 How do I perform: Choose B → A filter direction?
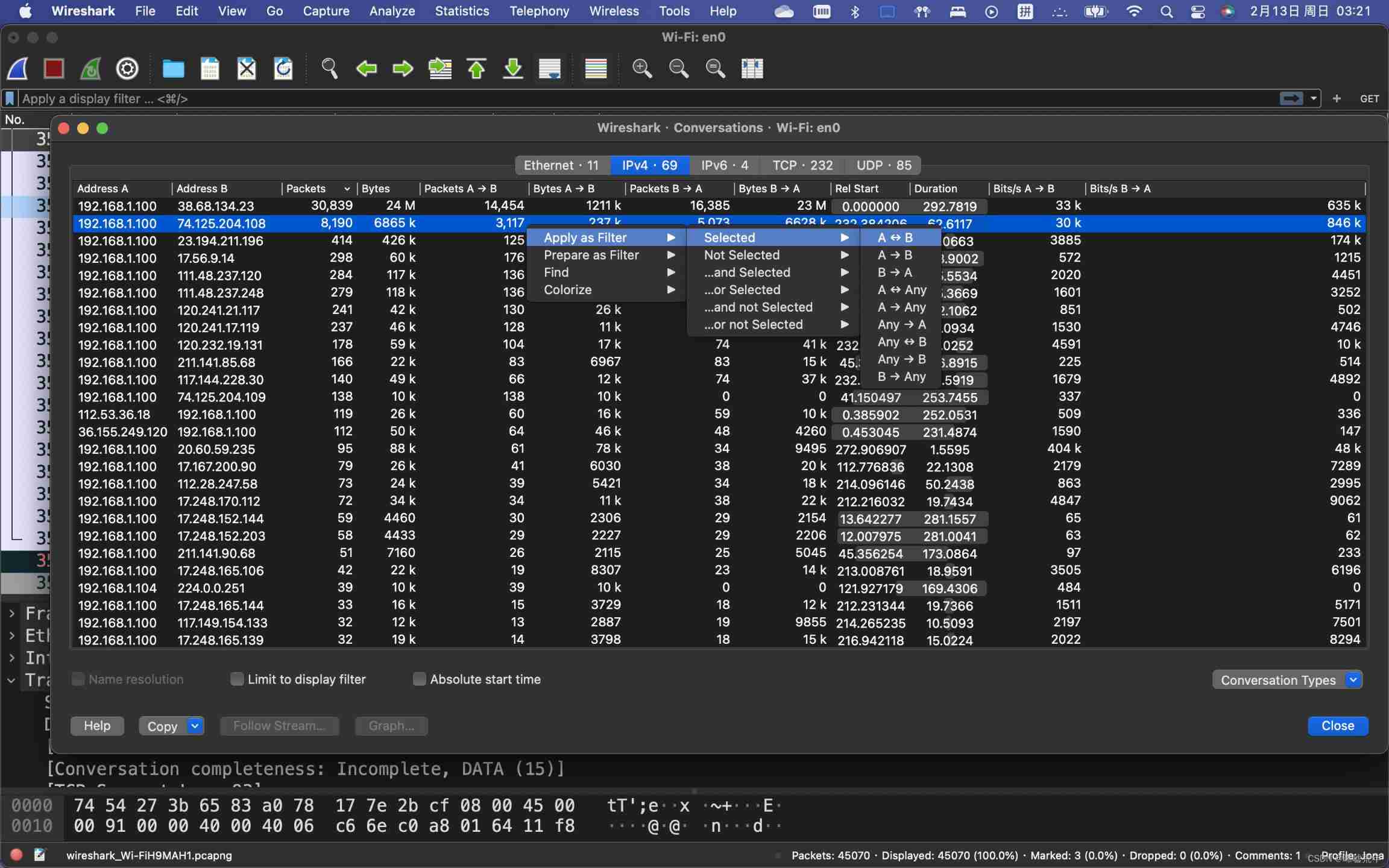901,272
